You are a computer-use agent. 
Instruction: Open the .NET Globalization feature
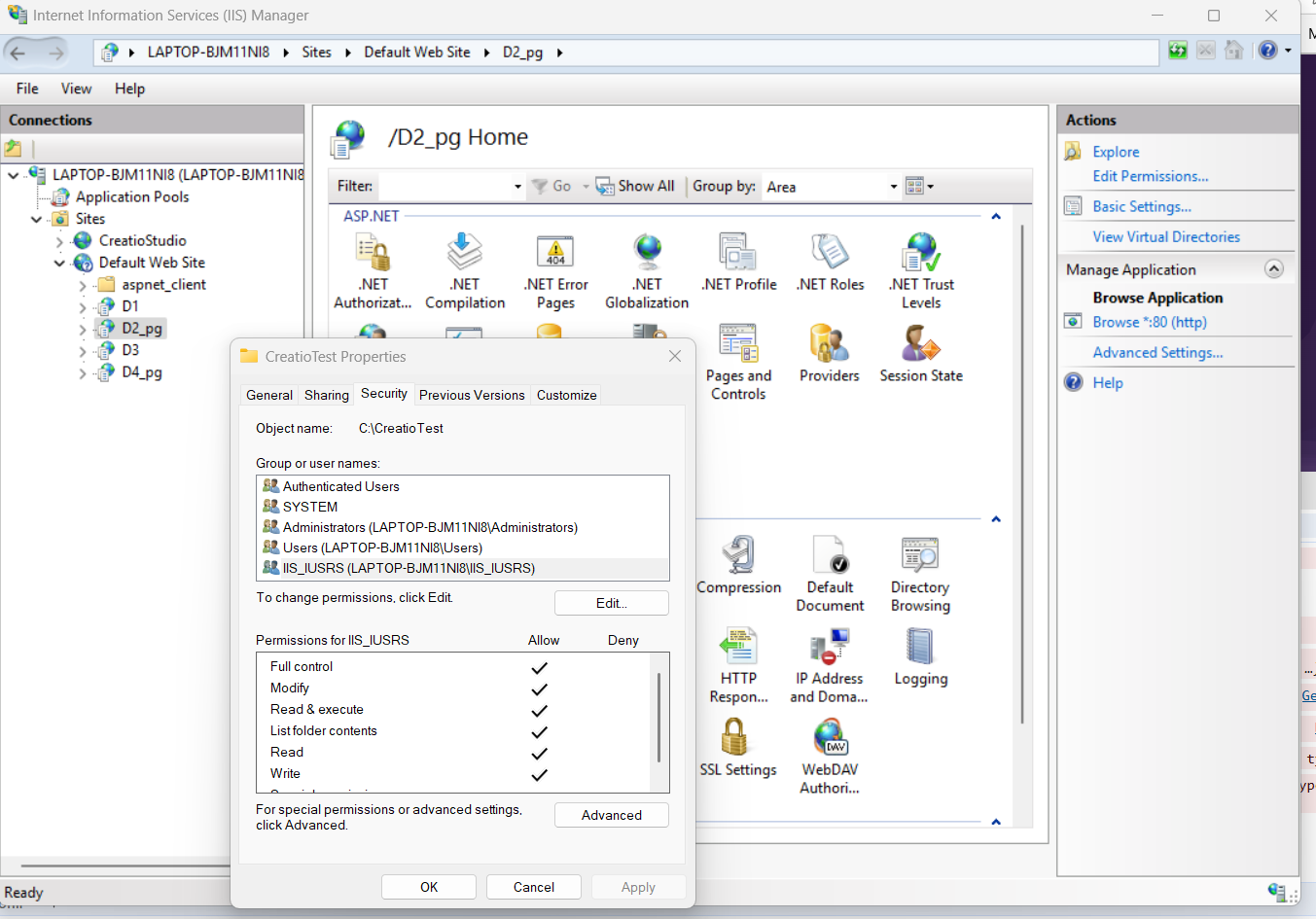pos(647,272)
